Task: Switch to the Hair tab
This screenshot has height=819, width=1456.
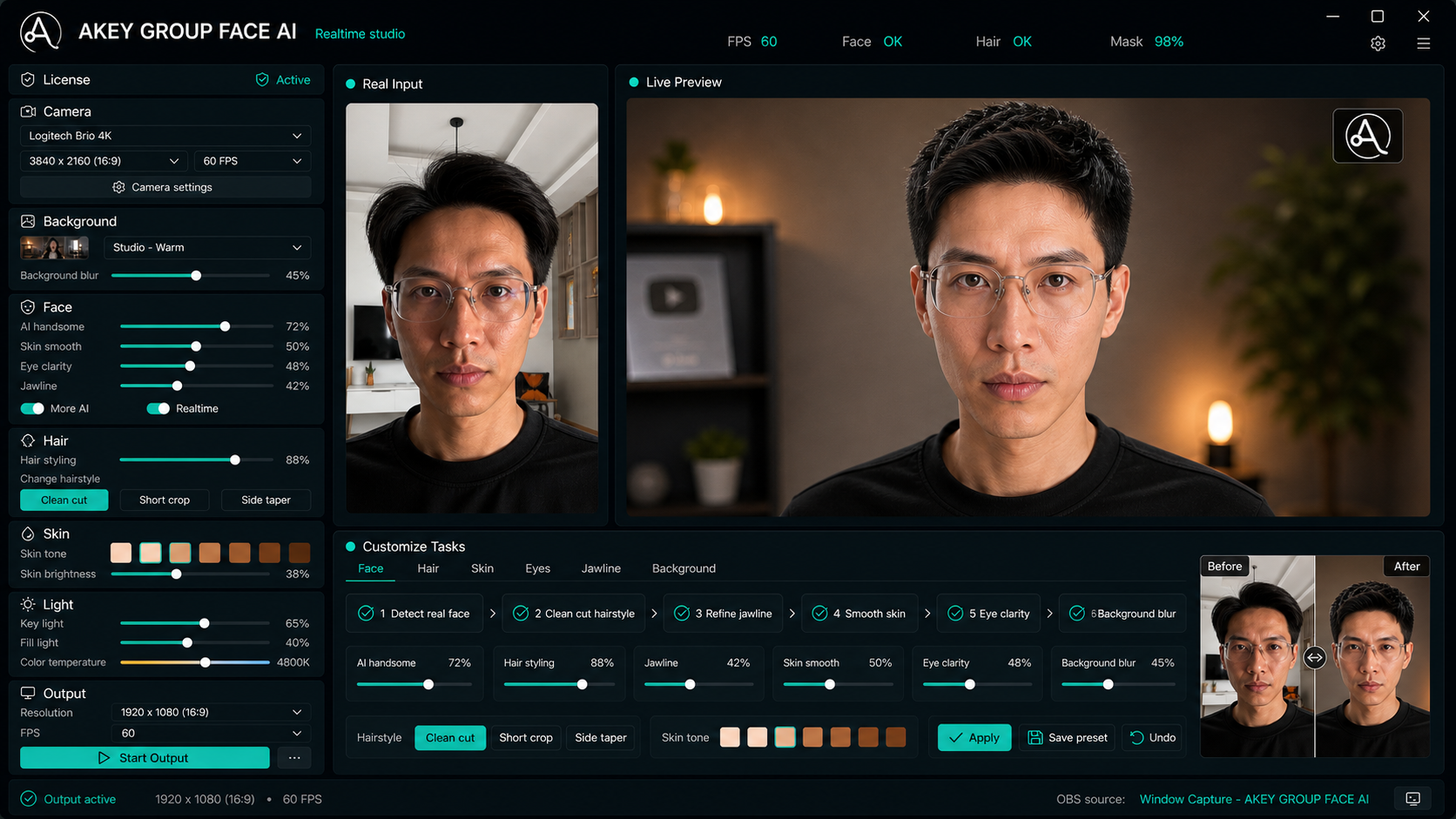Action: (428, 568)
